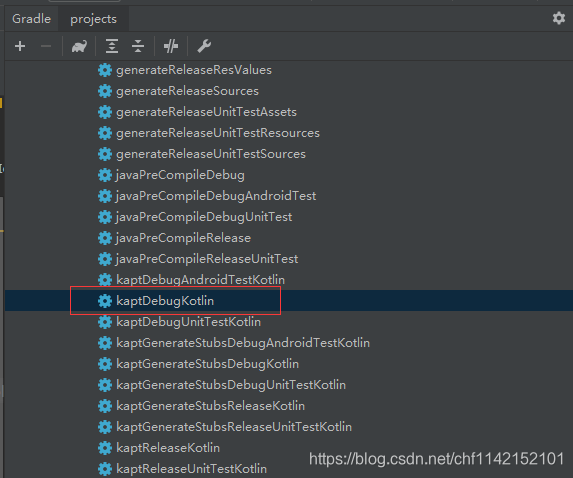573x478 pixels.
Task: Click gear icon beside kaptReleaseUnitTestKotlin
Action: click(105, 469)
